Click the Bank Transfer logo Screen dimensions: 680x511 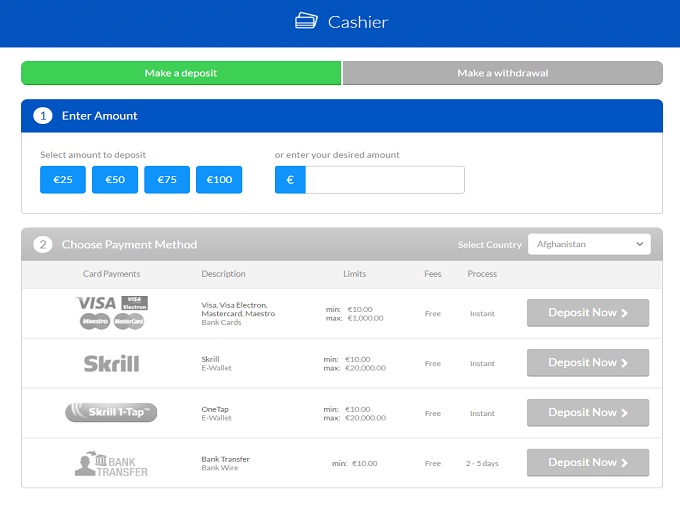111,463
